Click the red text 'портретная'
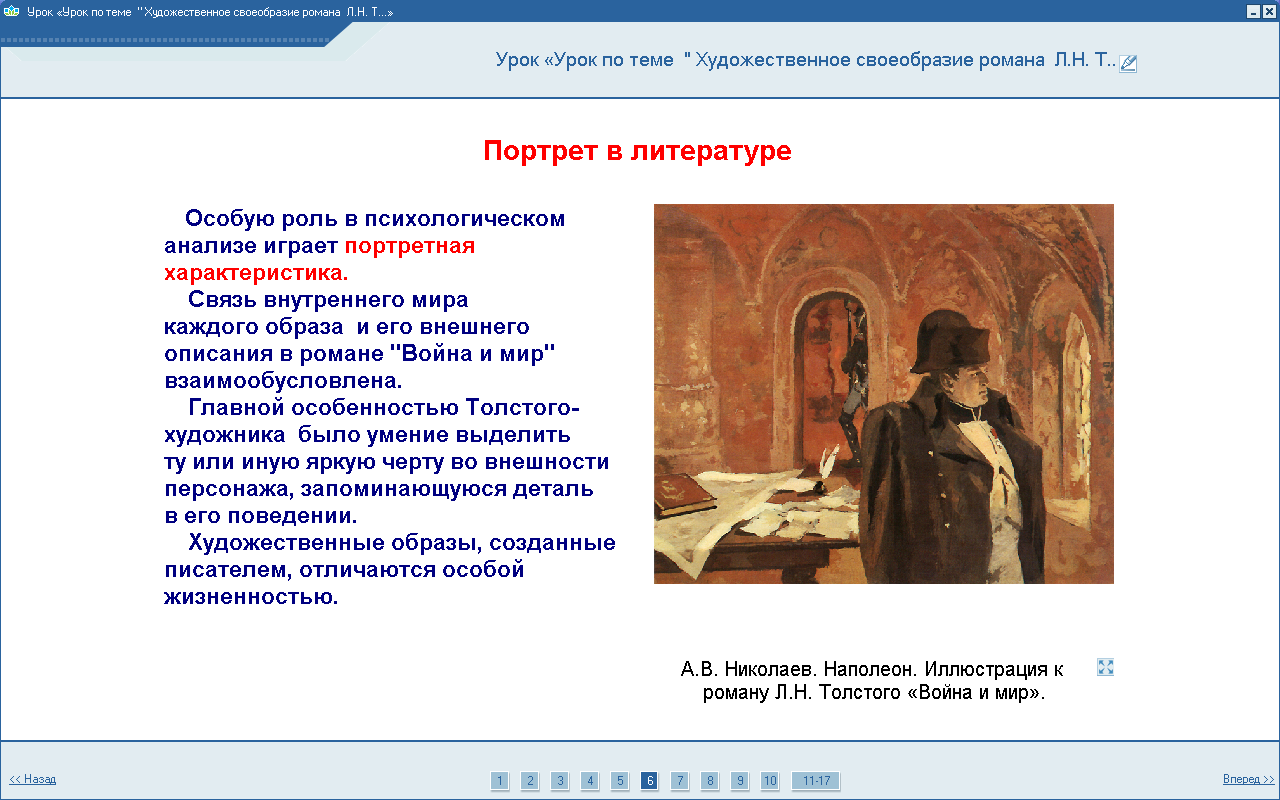The height and width of the screenshot is (800, 1280). tap(410, 246)
